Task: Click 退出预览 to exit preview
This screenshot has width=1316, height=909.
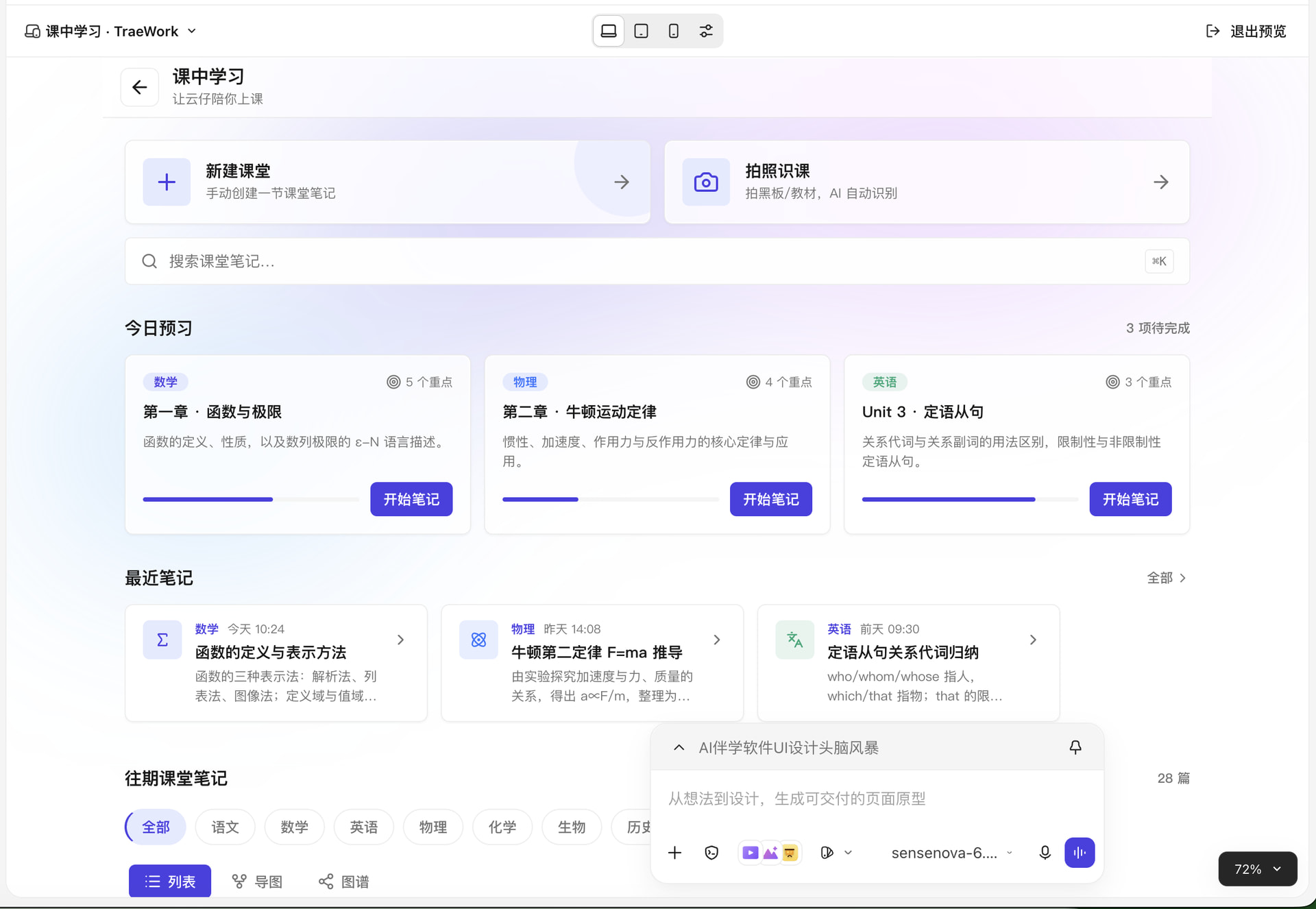Action: [1246, 31]
